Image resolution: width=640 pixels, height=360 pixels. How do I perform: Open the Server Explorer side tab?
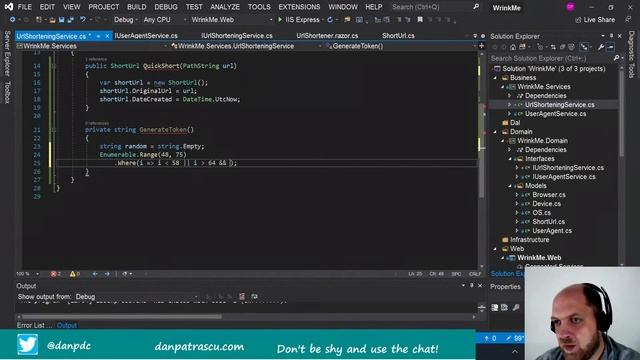[x=7, y=53]
